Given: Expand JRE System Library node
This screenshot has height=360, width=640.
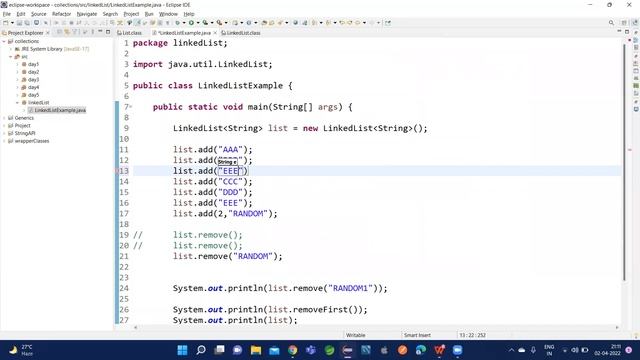Looking at the screenshot, I should (11, 49).
